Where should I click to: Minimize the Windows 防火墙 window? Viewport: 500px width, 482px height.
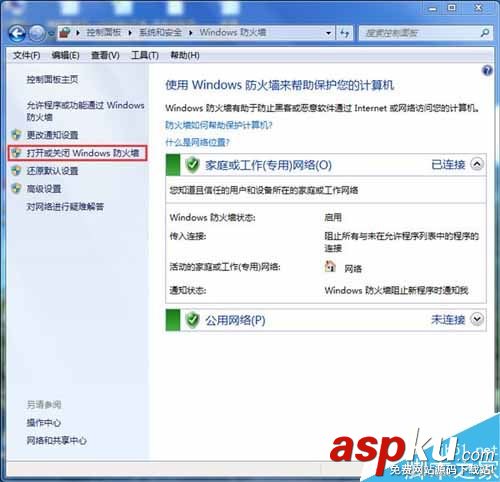[433, 9]
